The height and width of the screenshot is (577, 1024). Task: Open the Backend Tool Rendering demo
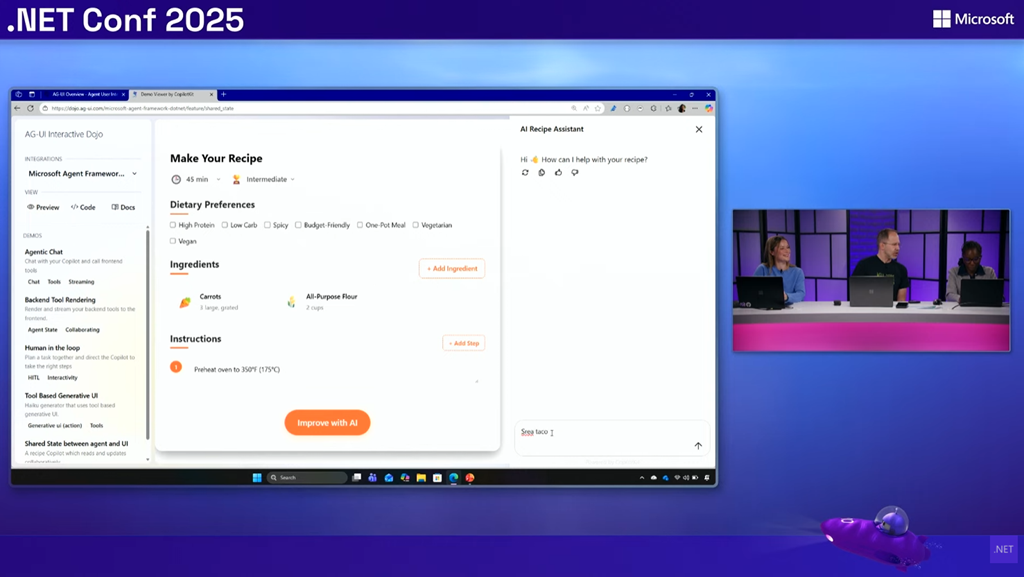60,300
